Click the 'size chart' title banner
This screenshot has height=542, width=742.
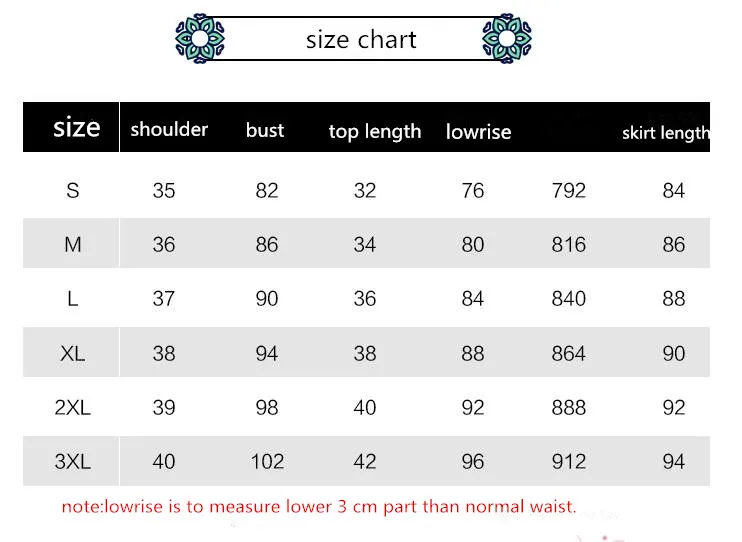(353, 38)
